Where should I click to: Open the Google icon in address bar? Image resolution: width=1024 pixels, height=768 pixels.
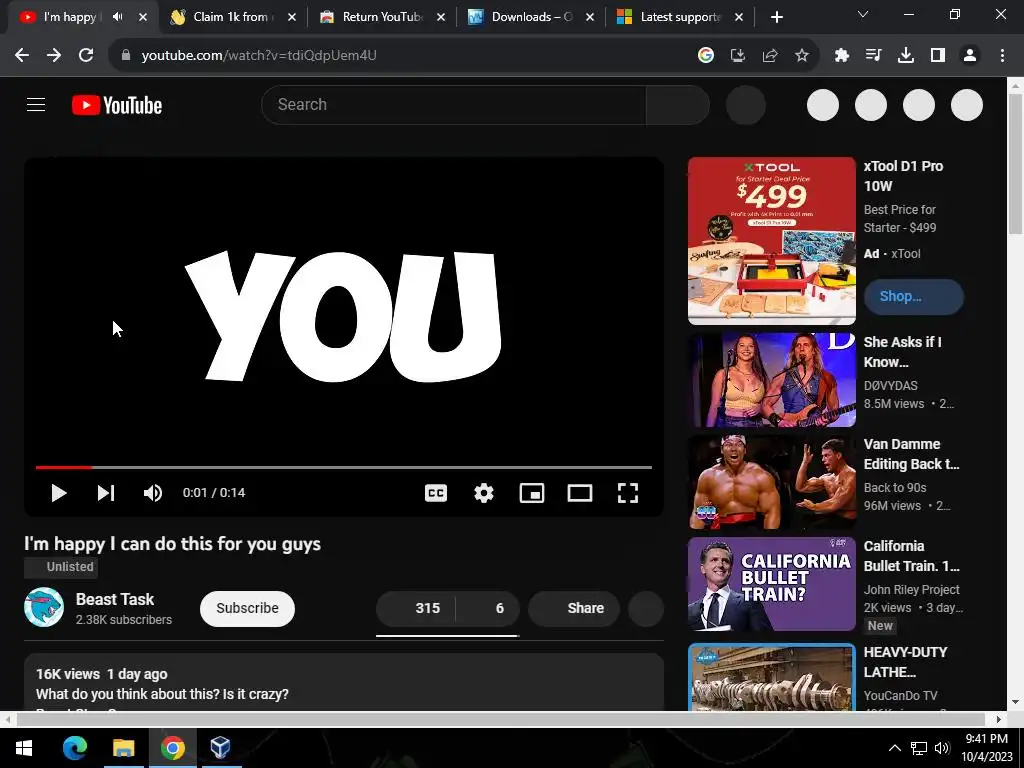(705, 56)
